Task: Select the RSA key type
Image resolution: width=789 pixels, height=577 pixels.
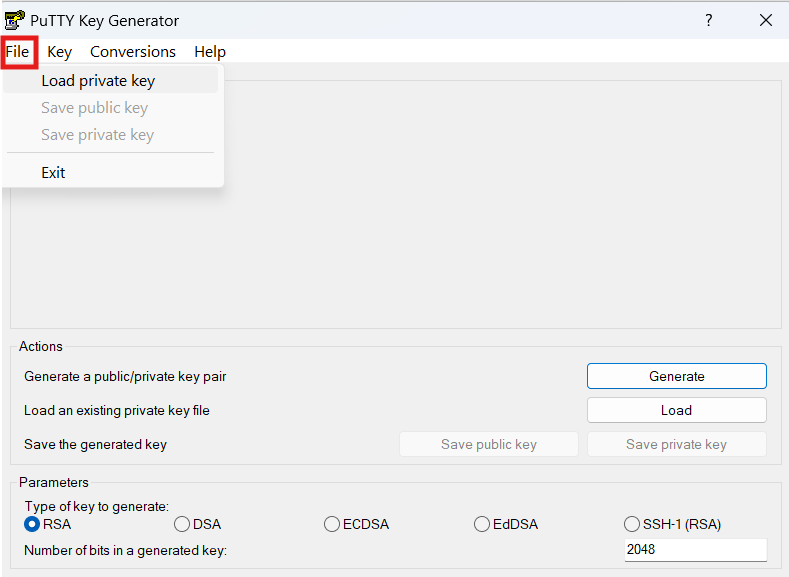Action: point(48,524)
